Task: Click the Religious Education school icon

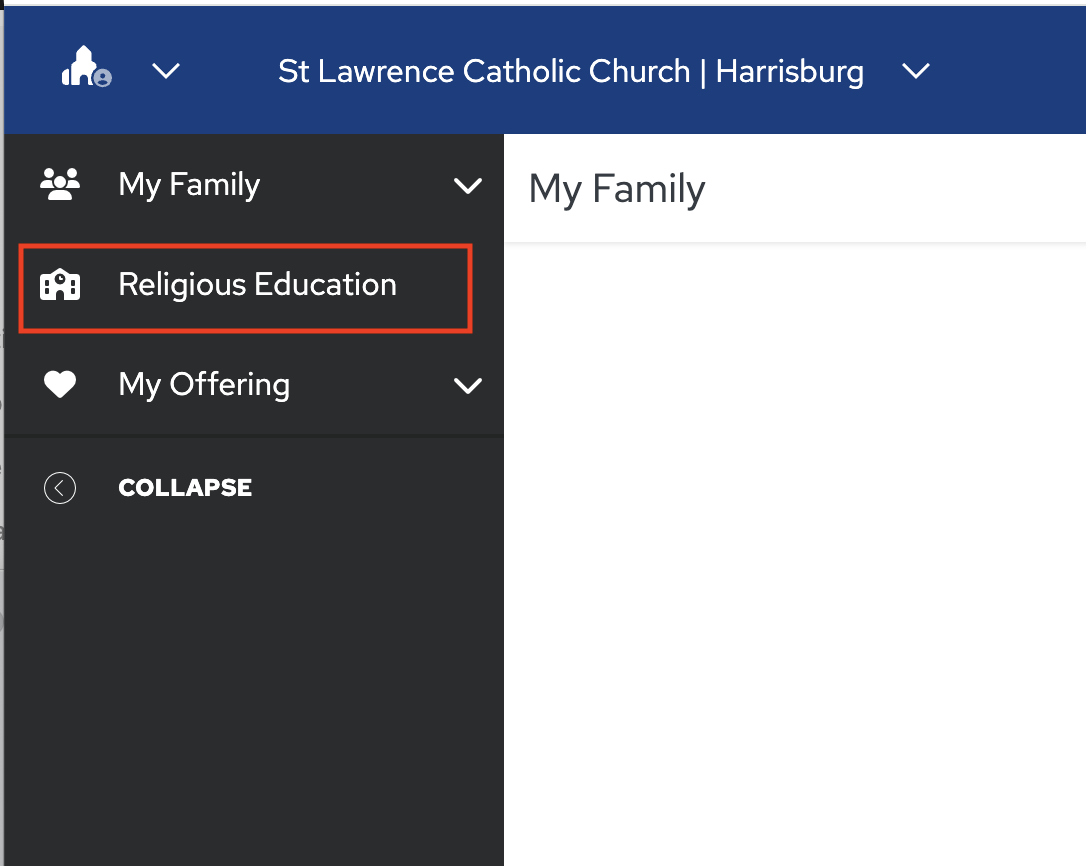Action: click(x=60, y=286)
